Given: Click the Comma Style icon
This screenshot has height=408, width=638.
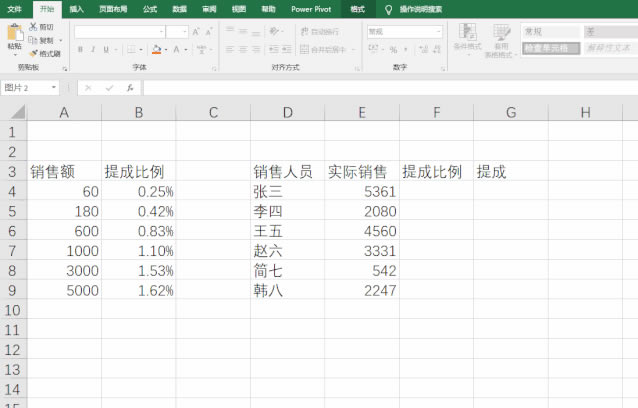Looking at the screenshot, I should point(406,50).
